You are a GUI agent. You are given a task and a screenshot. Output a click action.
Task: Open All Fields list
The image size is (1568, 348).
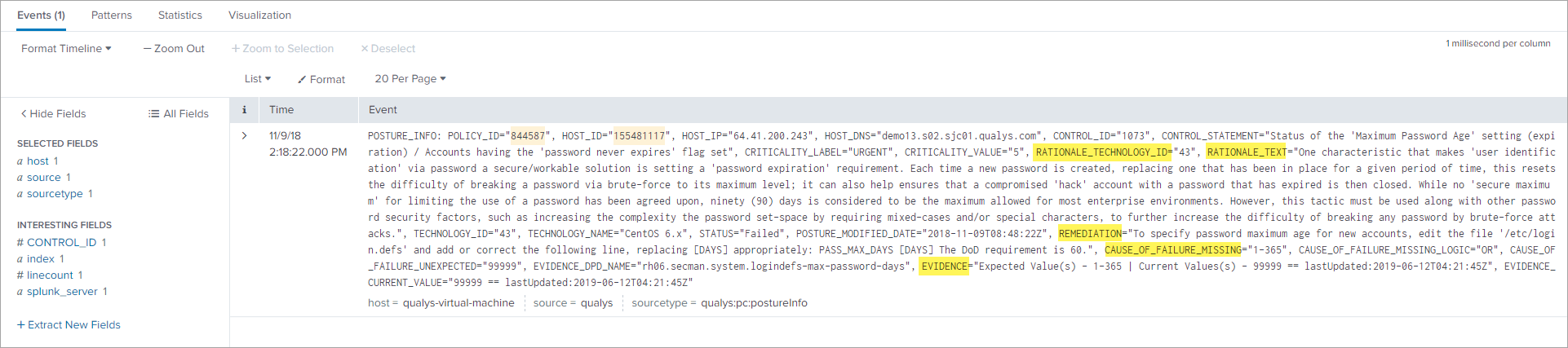(x=179, y=114)
